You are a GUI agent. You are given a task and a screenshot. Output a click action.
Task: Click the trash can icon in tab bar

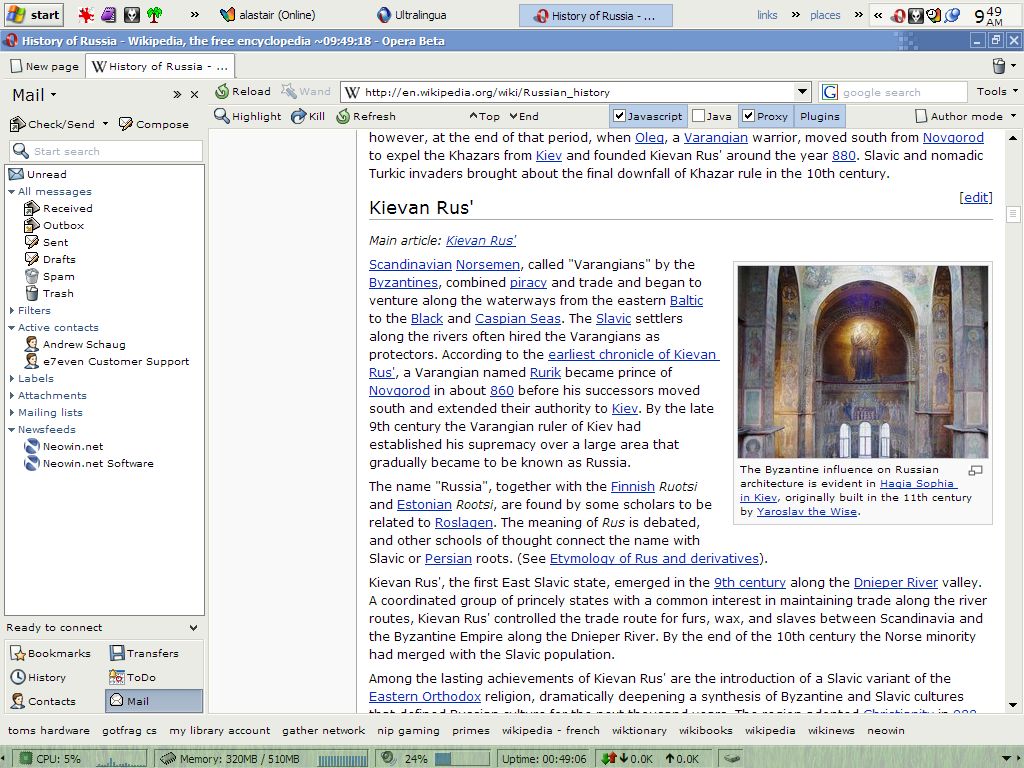click(998, 66)
